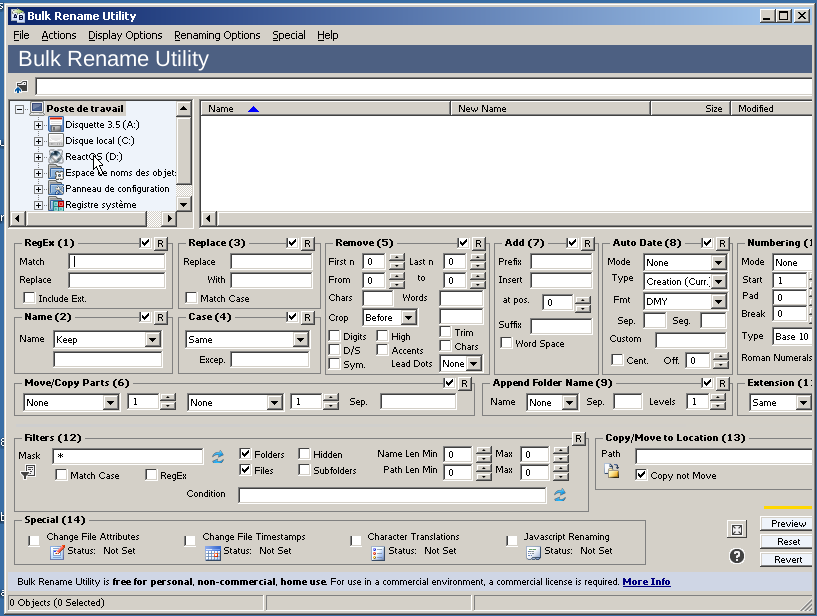Enable Include Ext. in RegEx
This screenshot has height=616, width=817.
point(30,298)
